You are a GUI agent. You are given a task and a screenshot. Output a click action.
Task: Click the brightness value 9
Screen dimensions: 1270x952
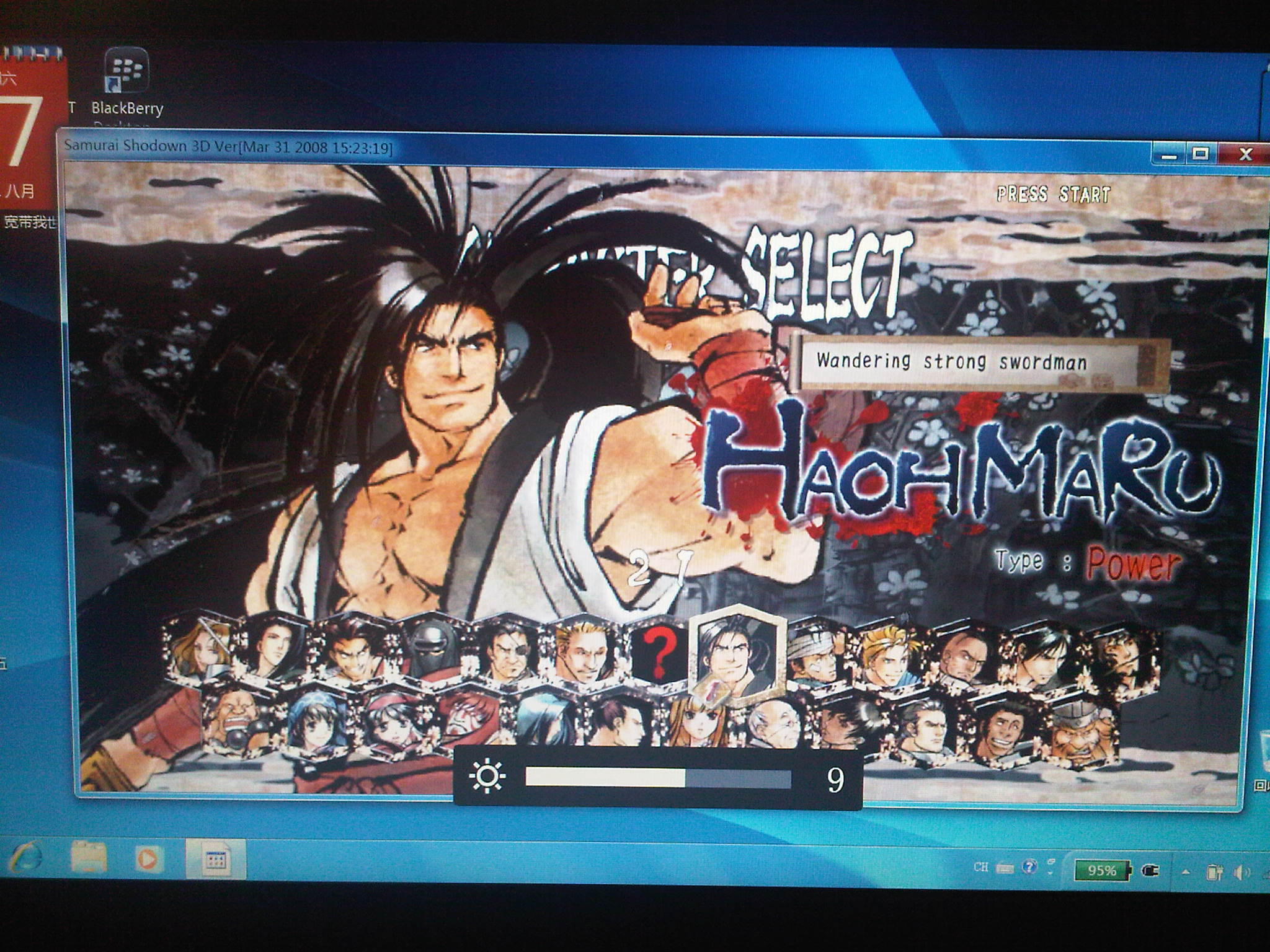point(835,780)
